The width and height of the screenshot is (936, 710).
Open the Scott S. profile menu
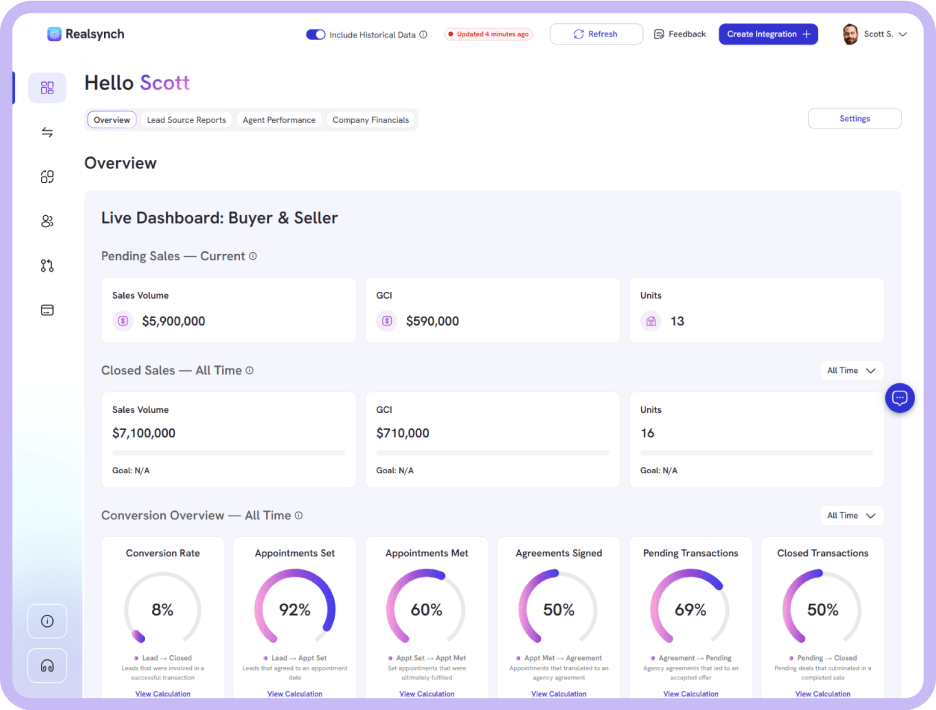click(875, 34)
